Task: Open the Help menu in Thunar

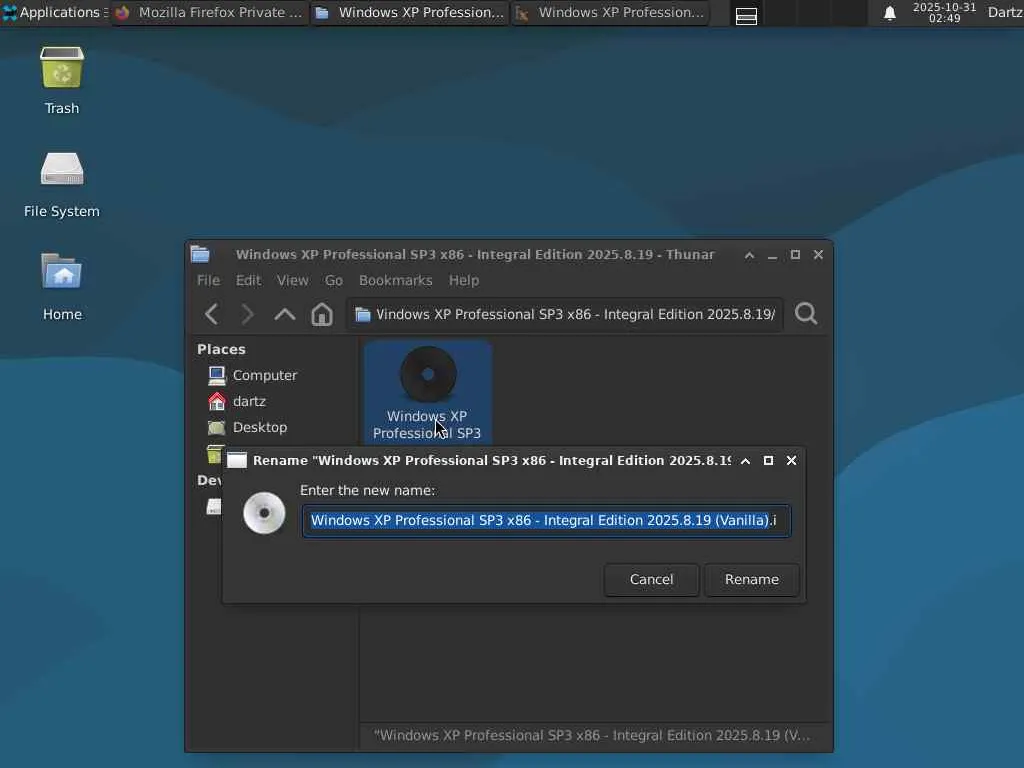Action: click(x=464, y=280)
